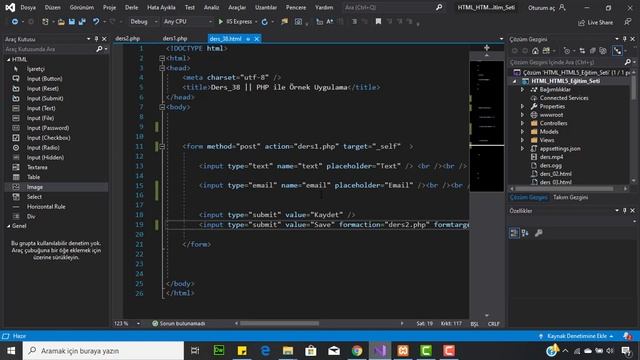Click the new project toolbar icon

(45, 22)
